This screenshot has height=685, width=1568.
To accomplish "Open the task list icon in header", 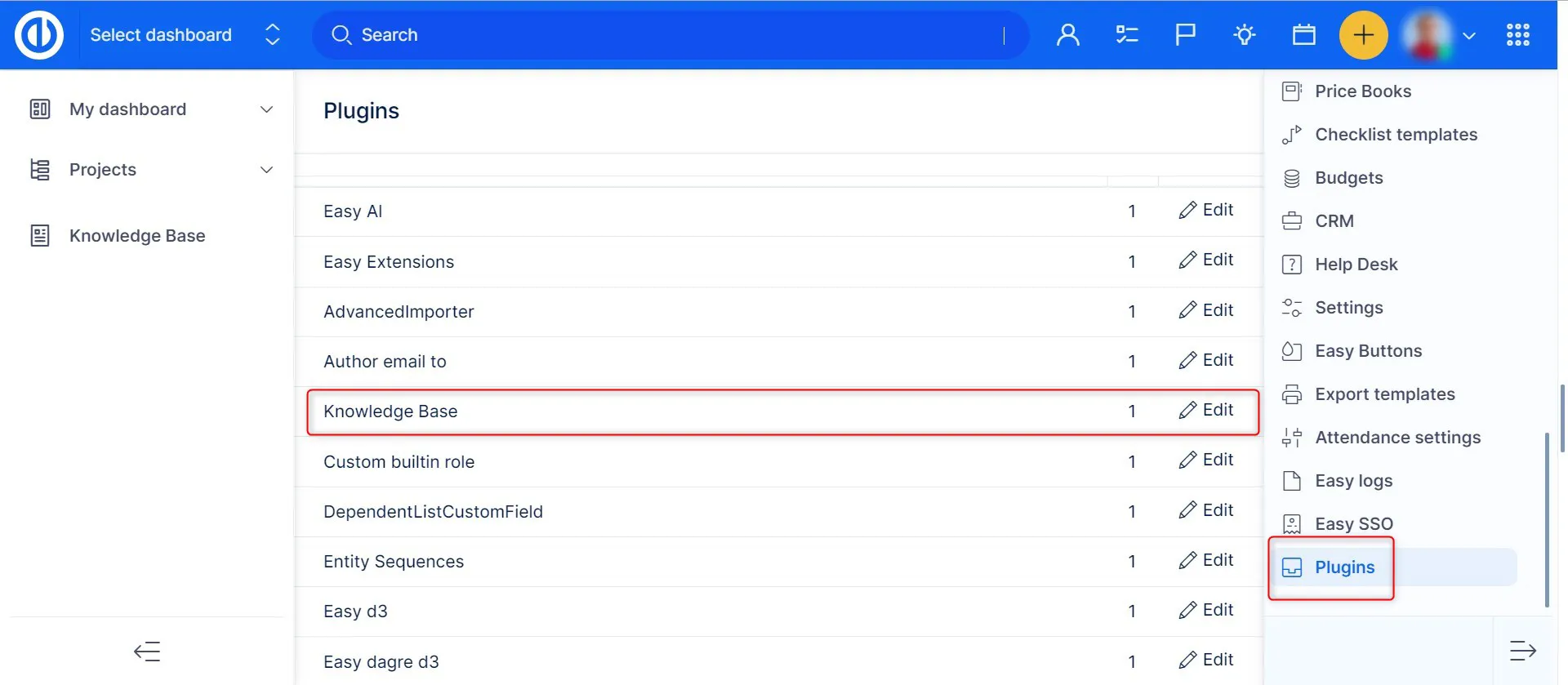I will pos(1127,35).
